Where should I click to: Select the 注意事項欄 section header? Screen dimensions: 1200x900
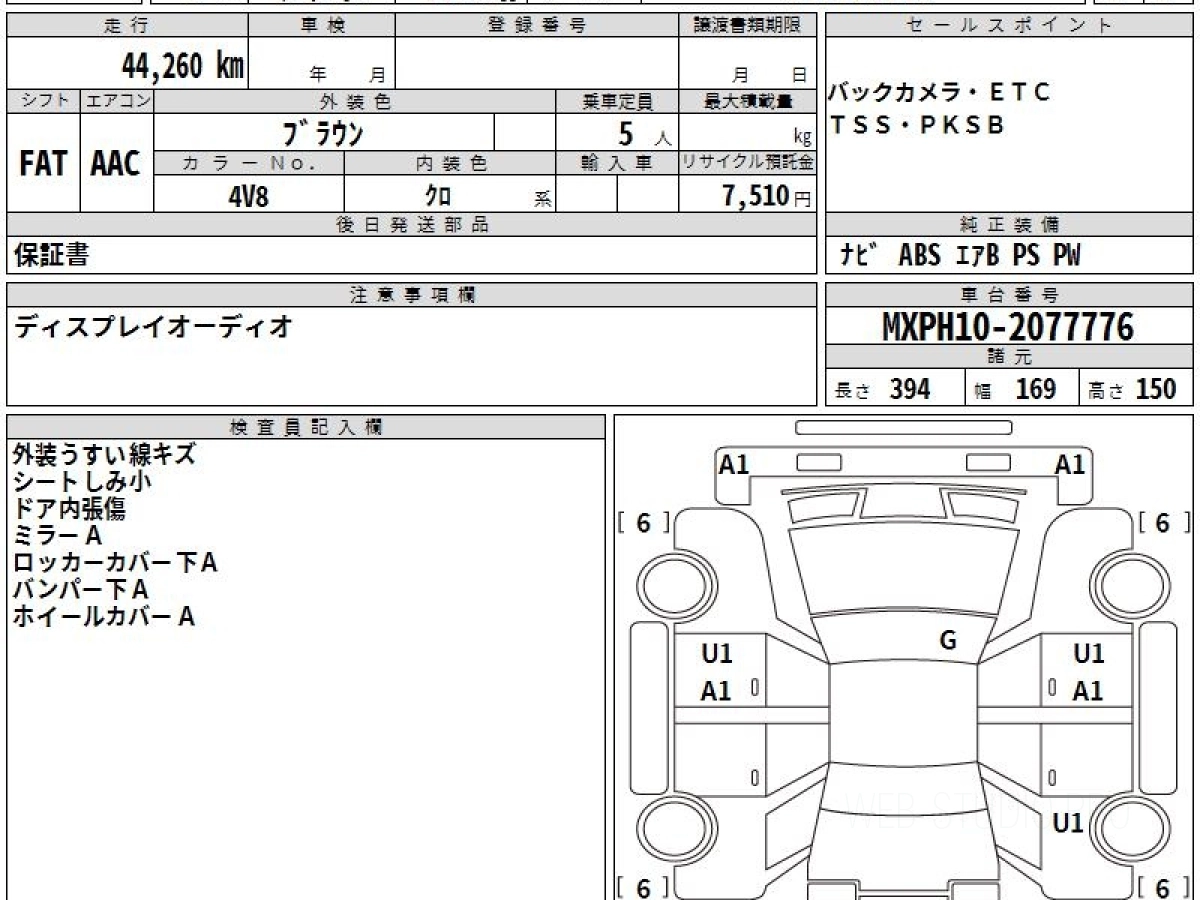tap(412, 295)
